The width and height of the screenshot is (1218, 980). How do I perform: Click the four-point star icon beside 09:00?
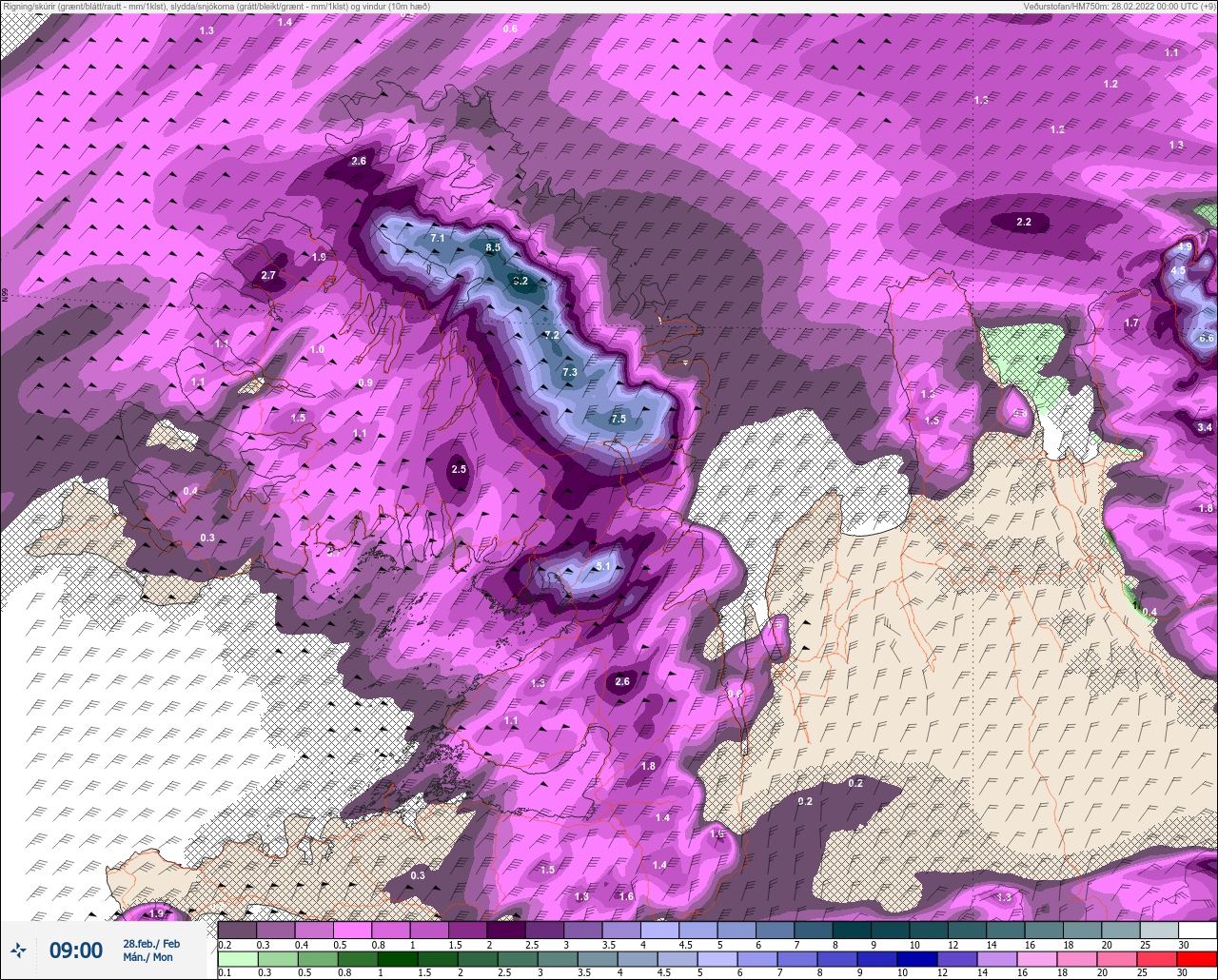(18, 950)
